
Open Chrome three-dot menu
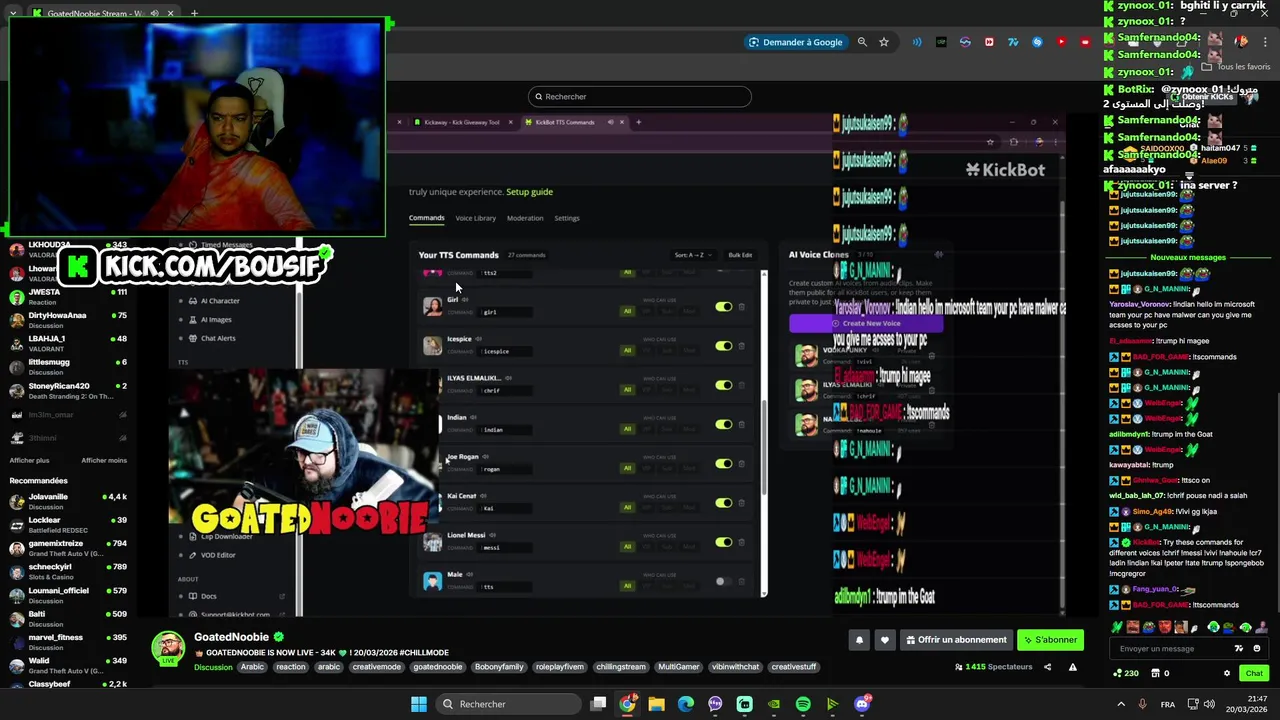[x=1266, y=42]
